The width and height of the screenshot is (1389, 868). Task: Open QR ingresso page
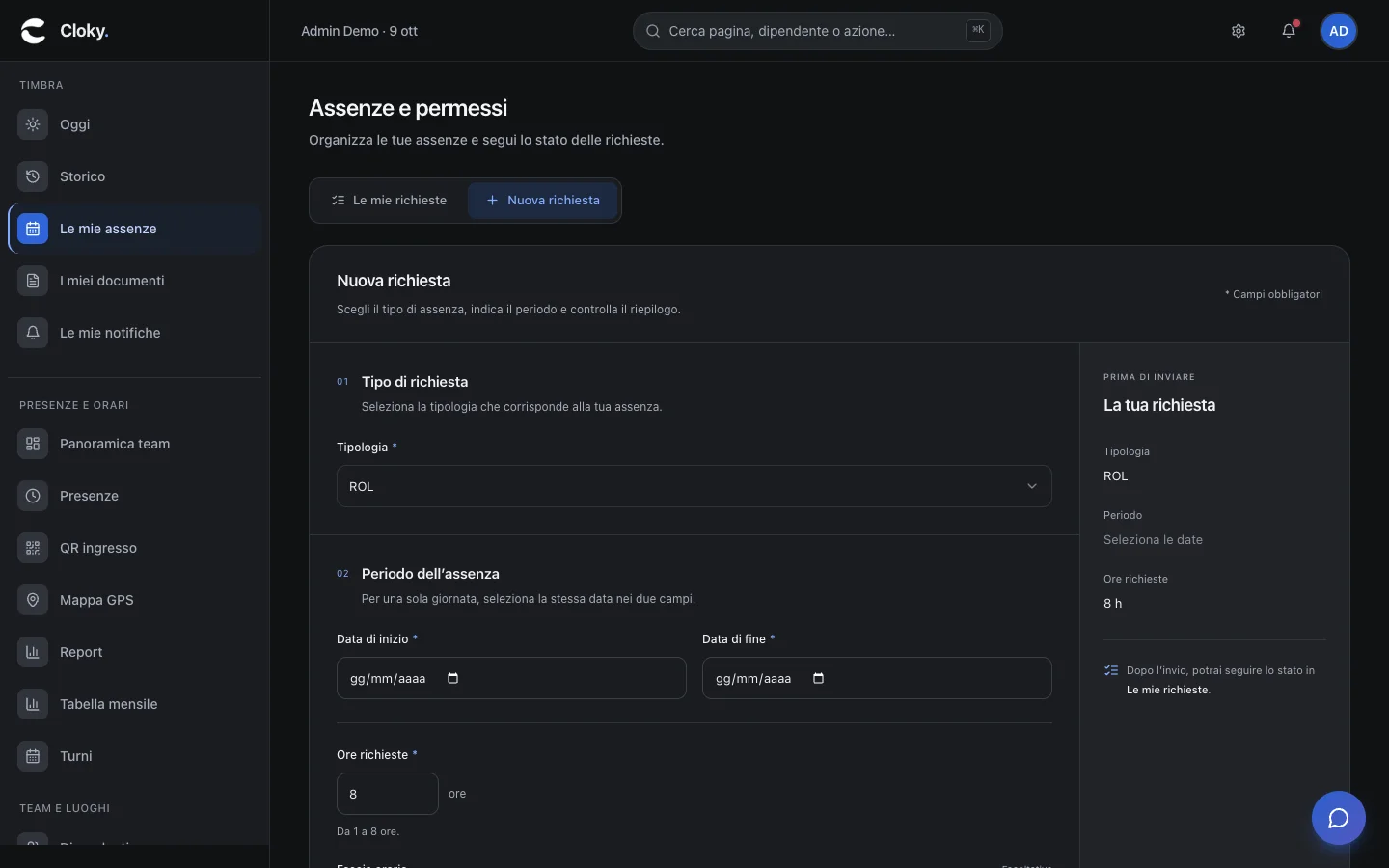pos(135,548)
